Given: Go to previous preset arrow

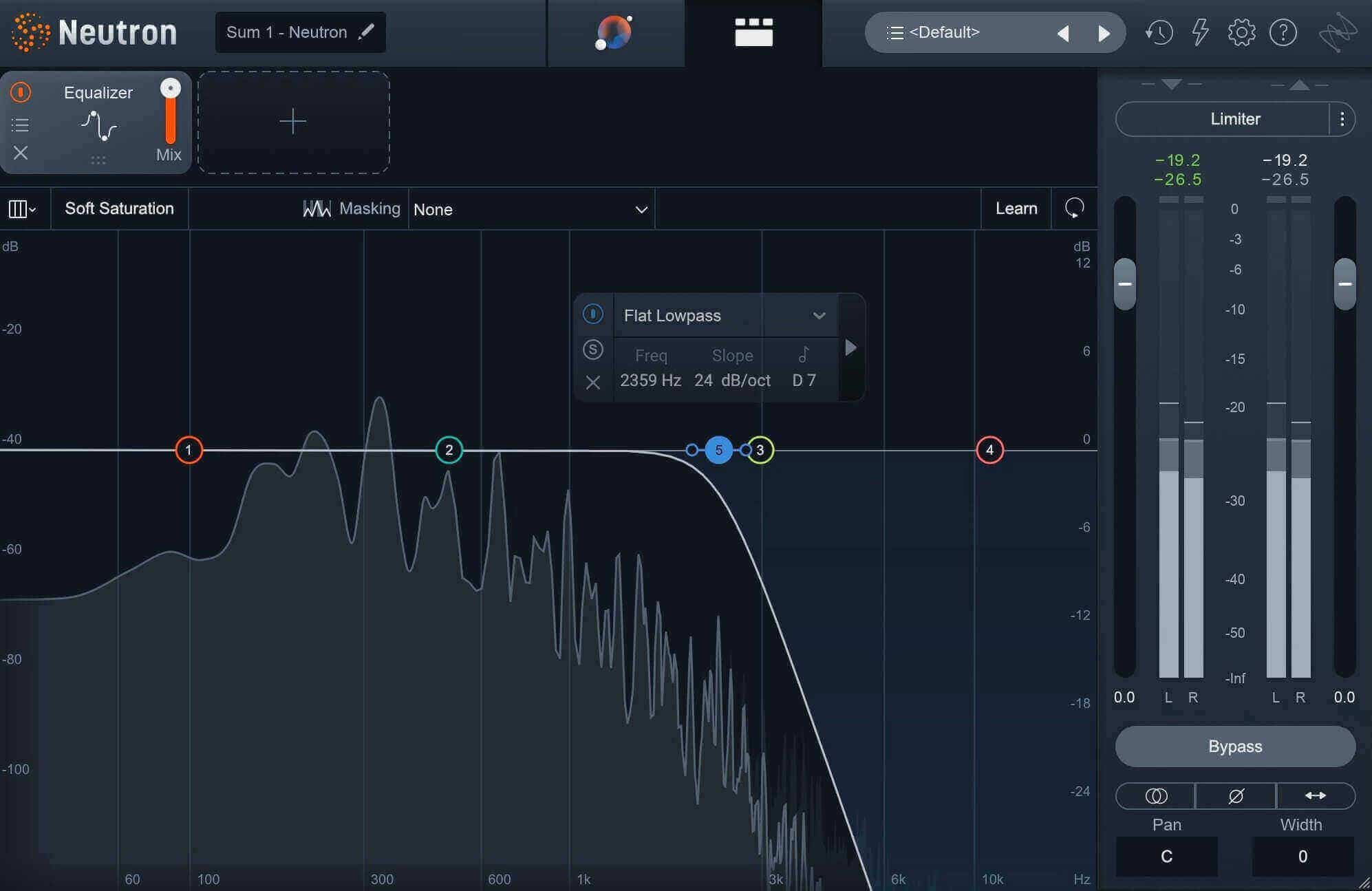Looking at the screenshot, I should tap(1063, 33).
